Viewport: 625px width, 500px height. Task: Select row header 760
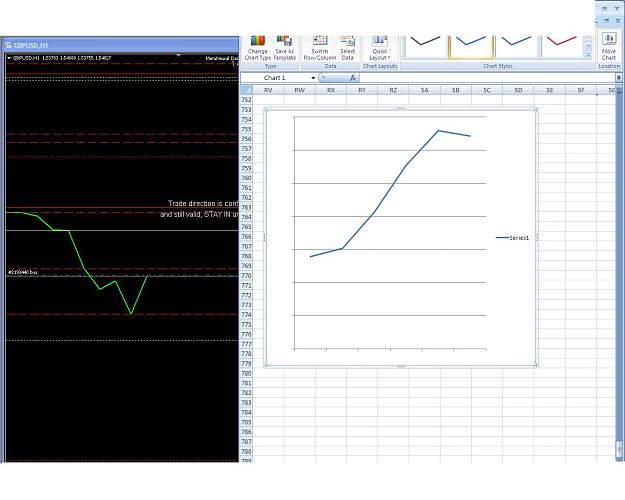point(246,178)
